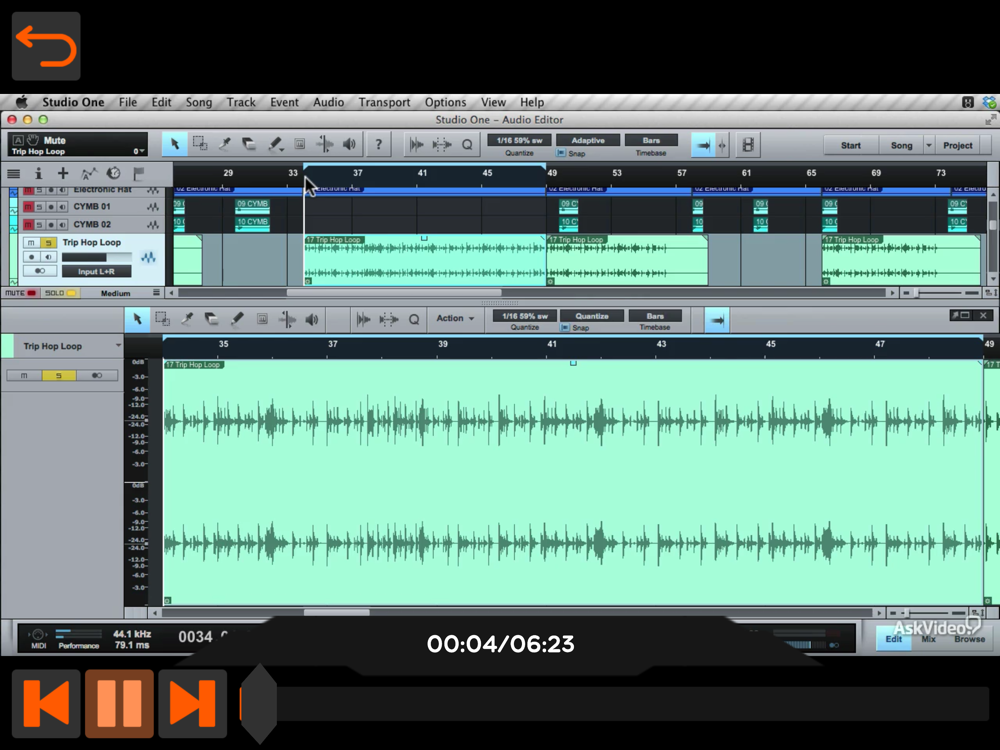This screenshot has width=1000, height=750.
Task: Solo the CYMB 02 track
Action: (39, 224)
